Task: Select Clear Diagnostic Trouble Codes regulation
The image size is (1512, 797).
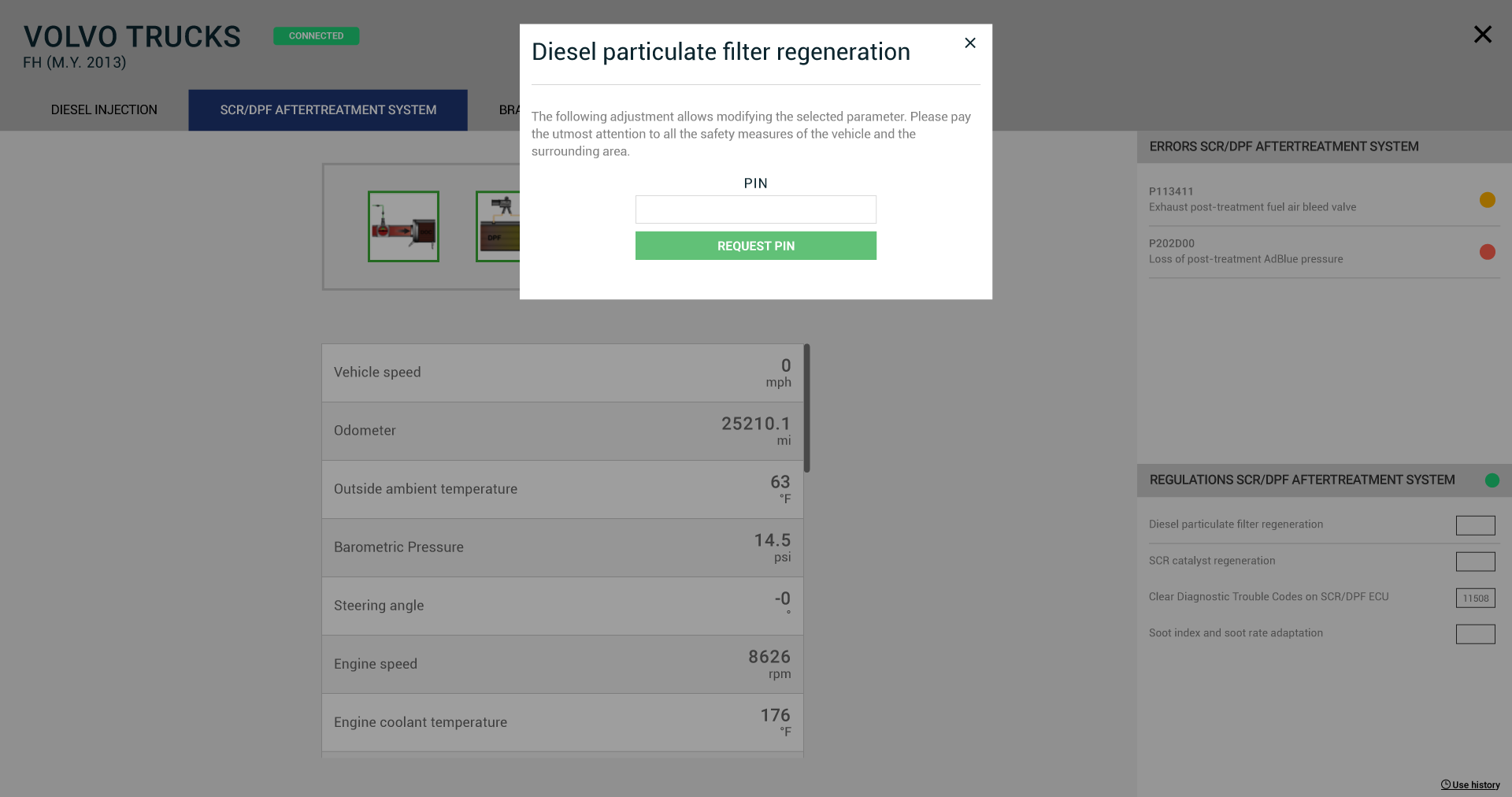Action: coord(1269,597)
